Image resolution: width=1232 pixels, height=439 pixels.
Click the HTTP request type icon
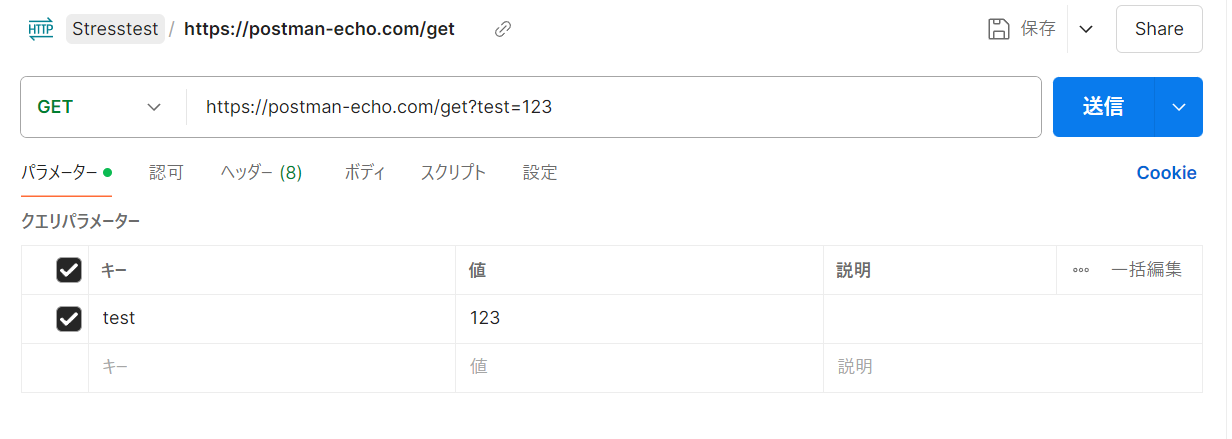(x=41, y=29)
